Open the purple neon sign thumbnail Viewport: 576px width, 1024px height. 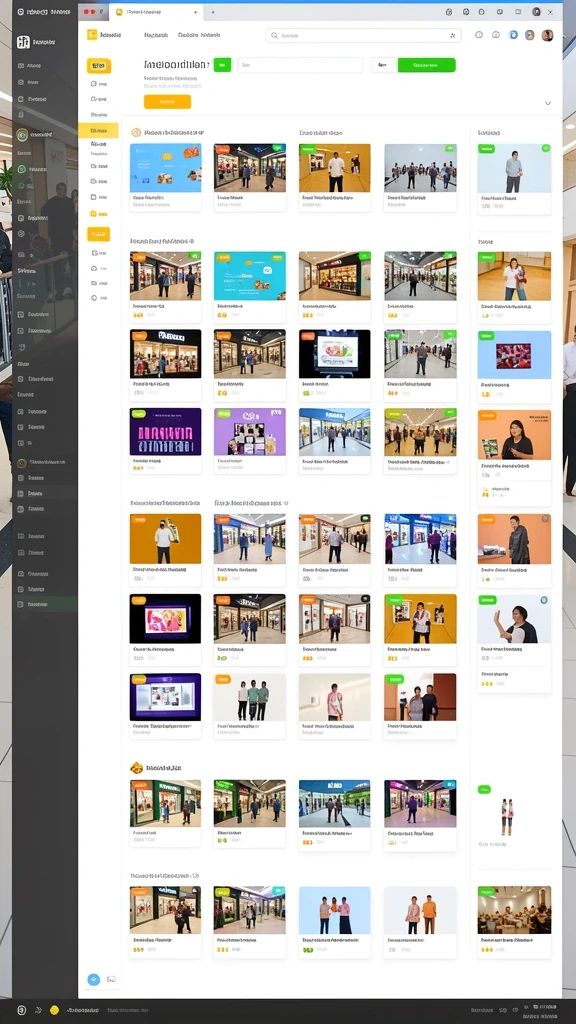click(165, 432)
